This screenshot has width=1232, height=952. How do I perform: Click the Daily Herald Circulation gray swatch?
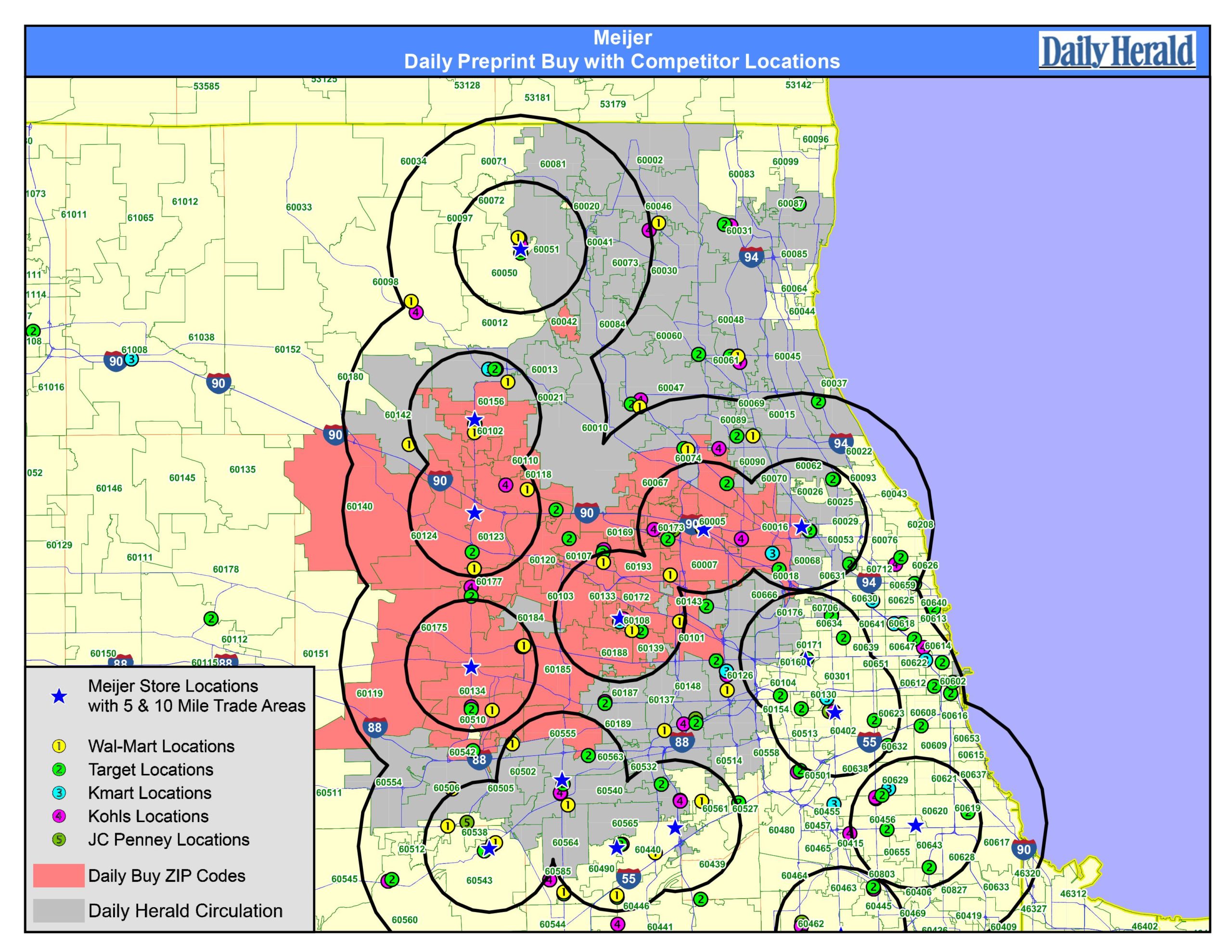tap(59, 910)
